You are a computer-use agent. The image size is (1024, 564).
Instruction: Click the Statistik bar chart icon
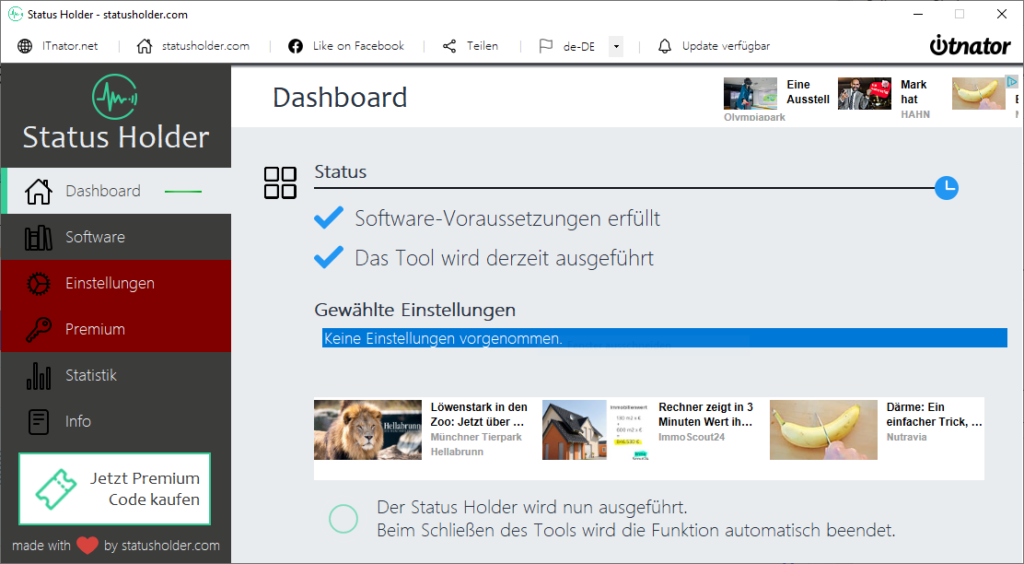(x=38, y=376)
